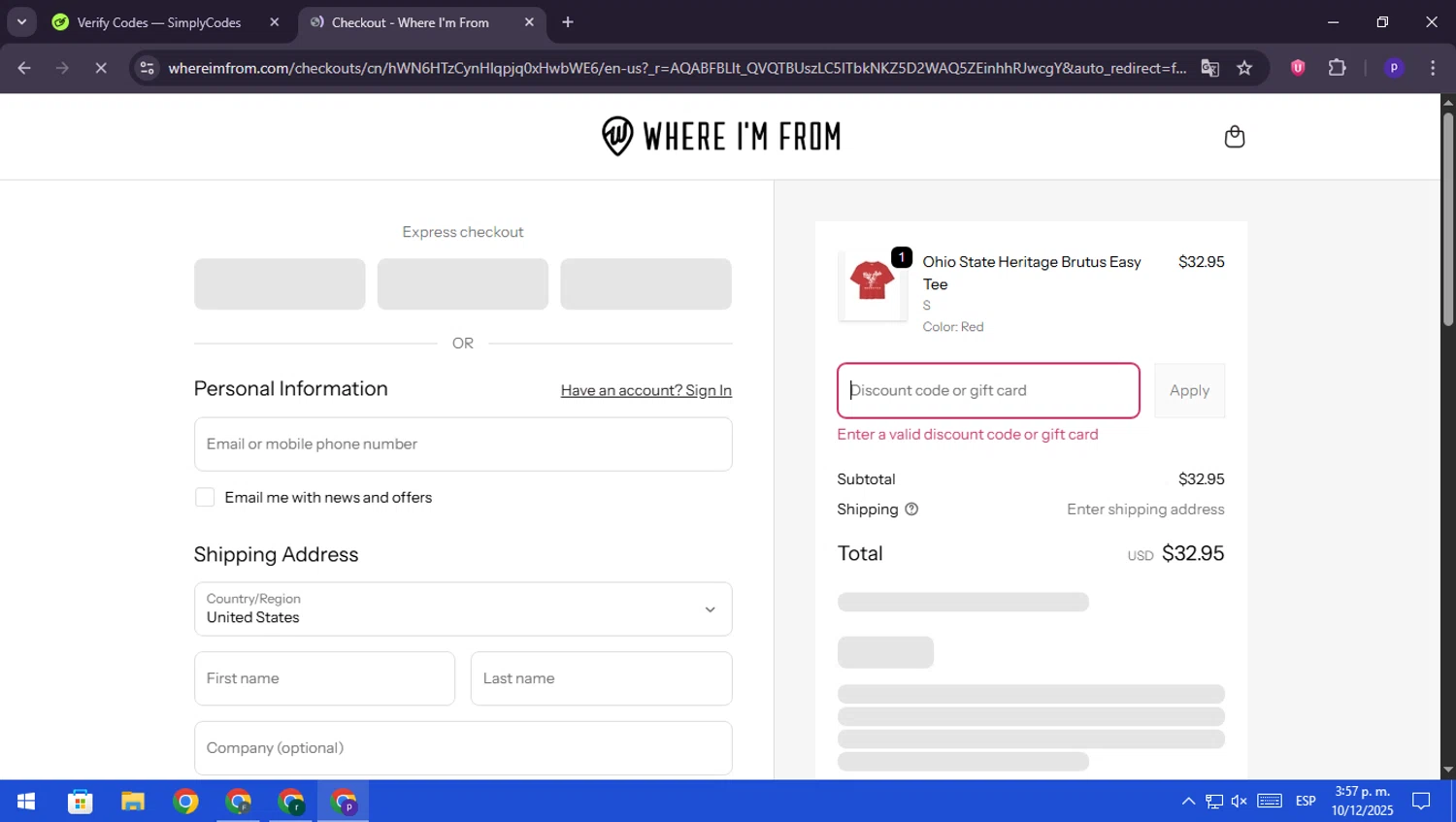Screen dimensions: 1456x822
Task: Open the shopping bag cart icon
Action: [1234, 137]
